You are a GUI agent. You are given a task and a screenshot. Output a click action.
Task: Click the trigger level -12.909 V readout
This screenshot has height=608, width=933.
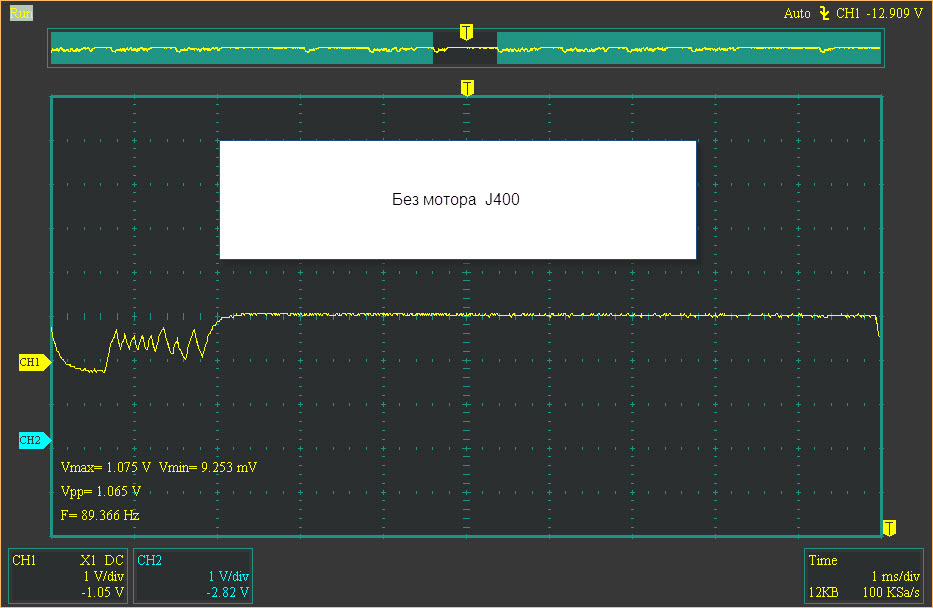pyautogui.click(x=894, y=13)
